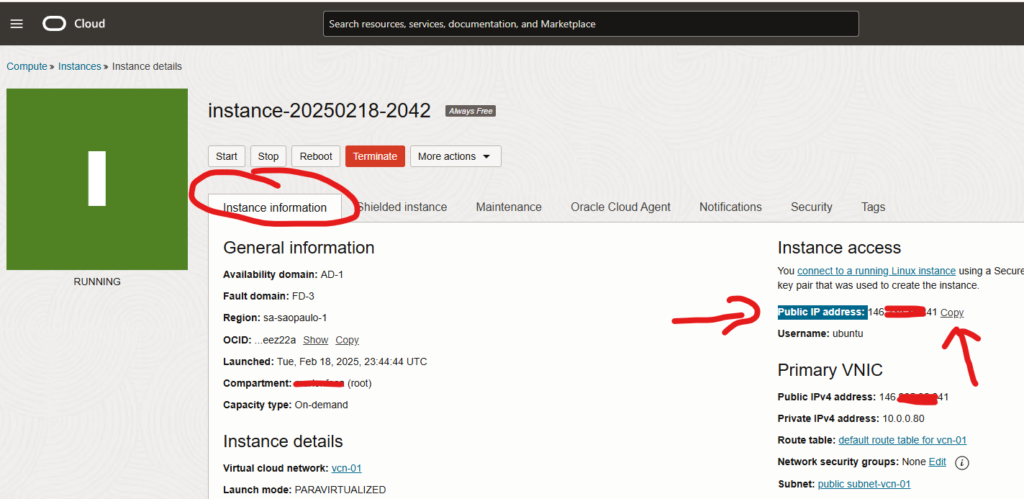This screenshot has height=499, width=1024.
Task: Open connect to a running Linux instance link
Action: (876, 270)
